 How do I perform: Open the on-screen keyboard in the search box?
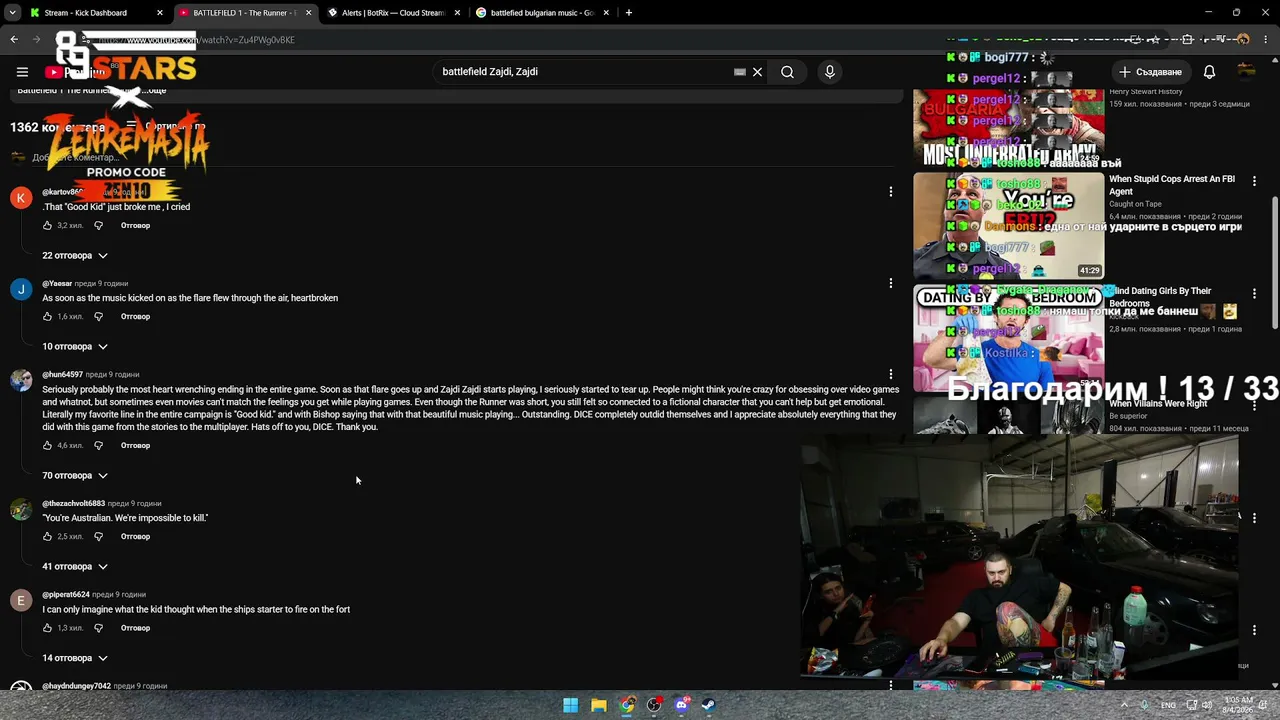(x=740, y=72)
